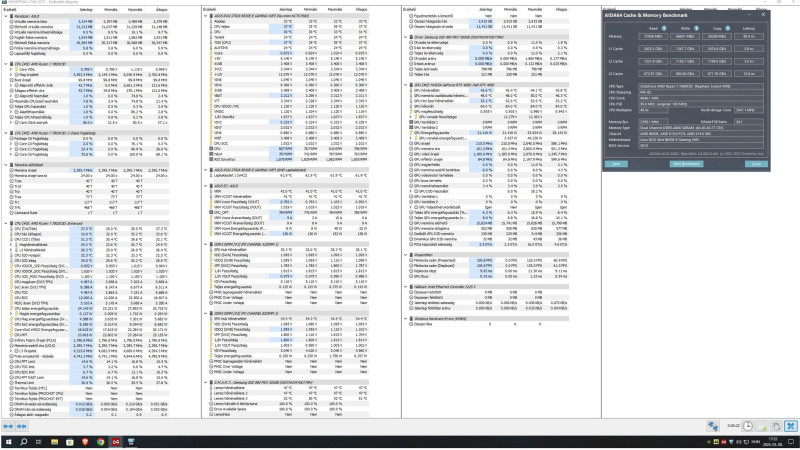Click the Motherboard field in AIDA64
The height and width of the screenshot is (450, 800).
pos(701,140)
